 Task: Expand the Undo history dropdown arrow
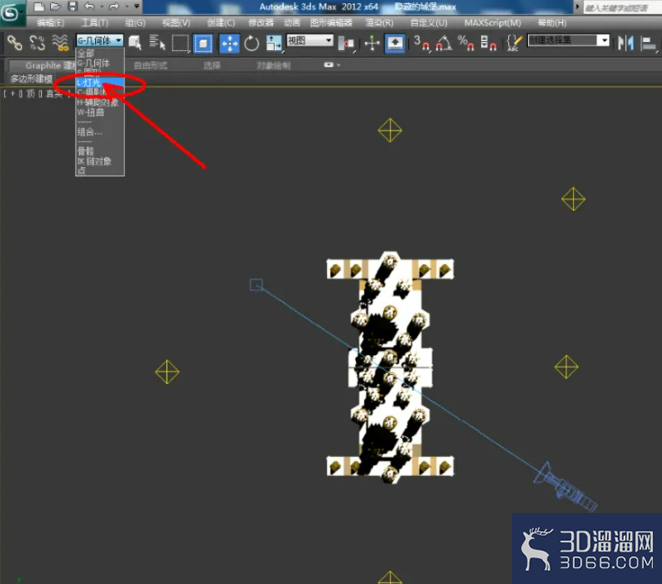(x=102, y=7)
